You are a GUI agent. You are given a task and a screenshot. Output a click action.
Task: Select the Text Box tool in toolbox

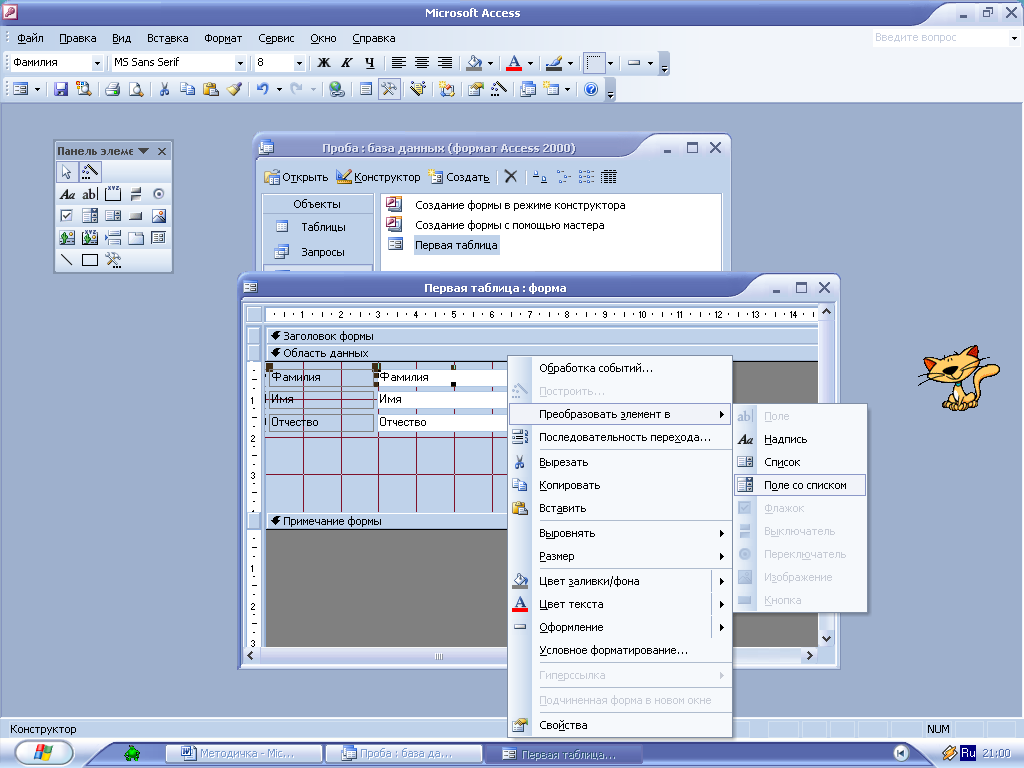[x=89, y=194]
